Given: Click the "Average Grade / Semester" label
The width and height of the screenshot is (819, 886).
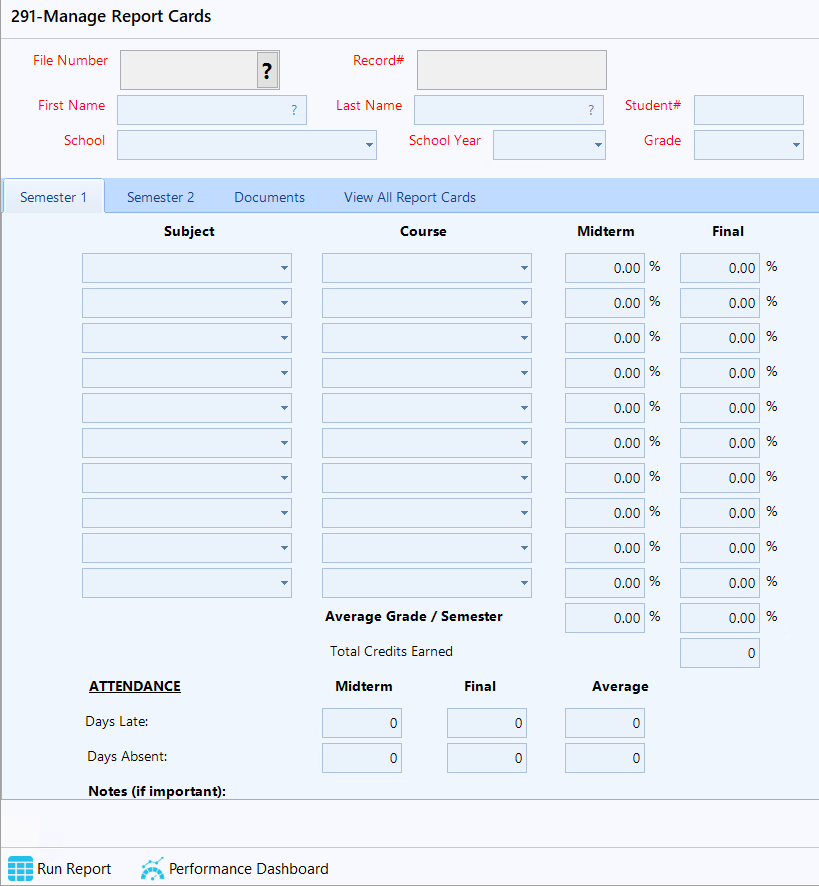Looking at the screenshot, I should pos(414,616).
